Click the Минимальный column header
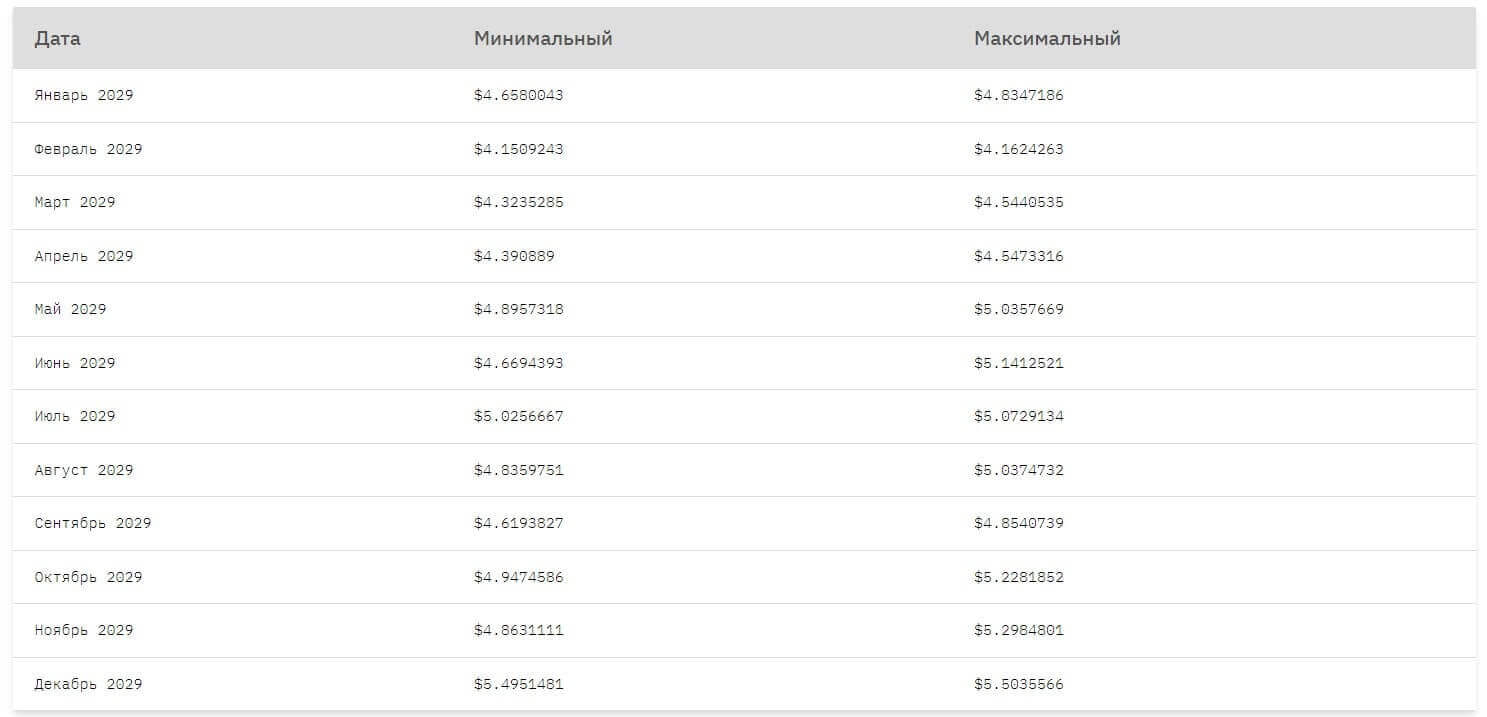The height and width of the screenshot is (717, 1487). click(x=543, y=39)
